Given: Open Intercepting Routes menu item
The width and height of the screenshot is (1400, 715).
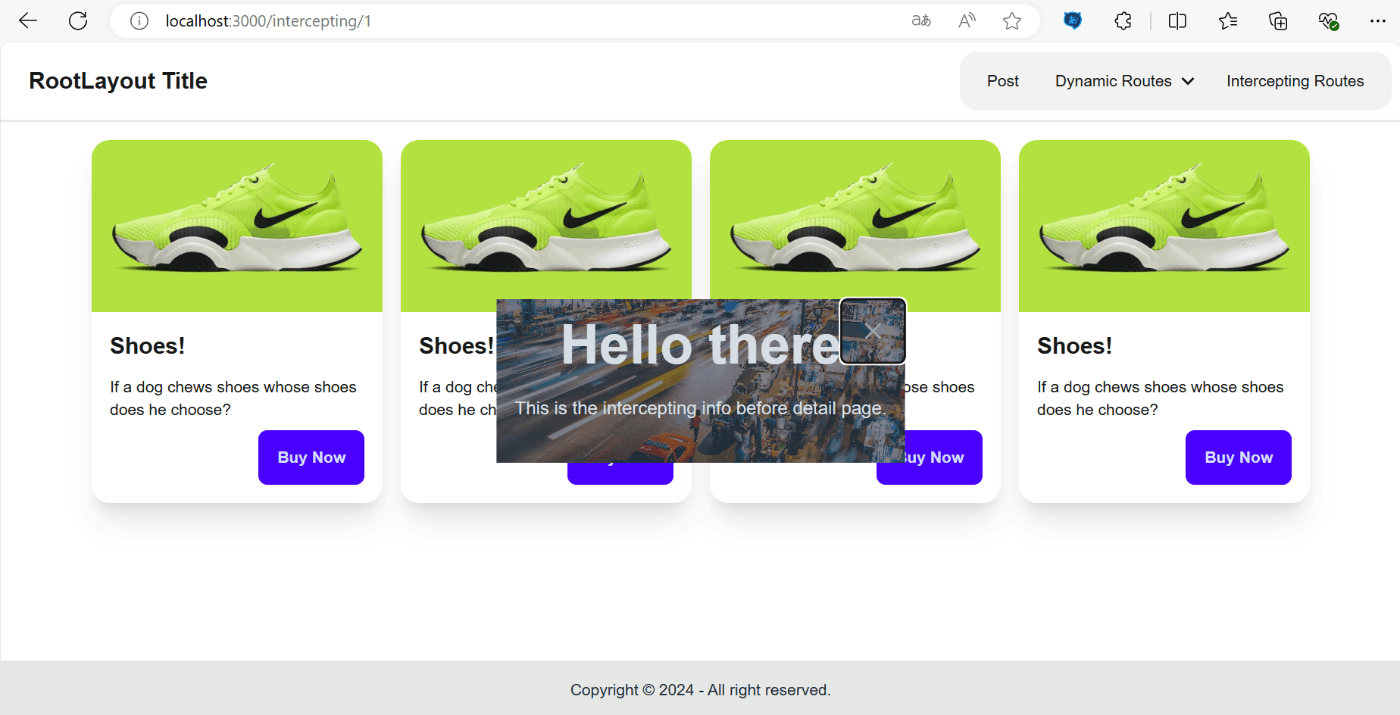Looking at the screenshot, I should pyautogui.click(x=1295, y=81).
